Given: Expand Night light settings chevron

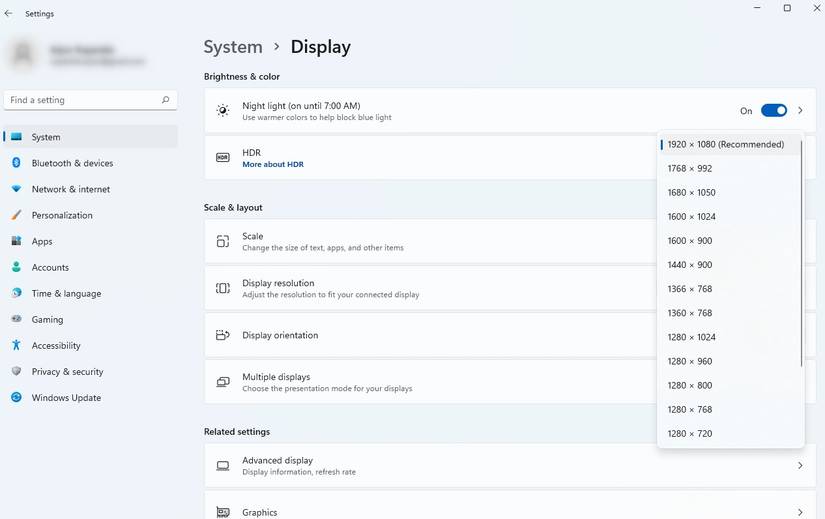Looking at the screenshot, I should [800, 111].
